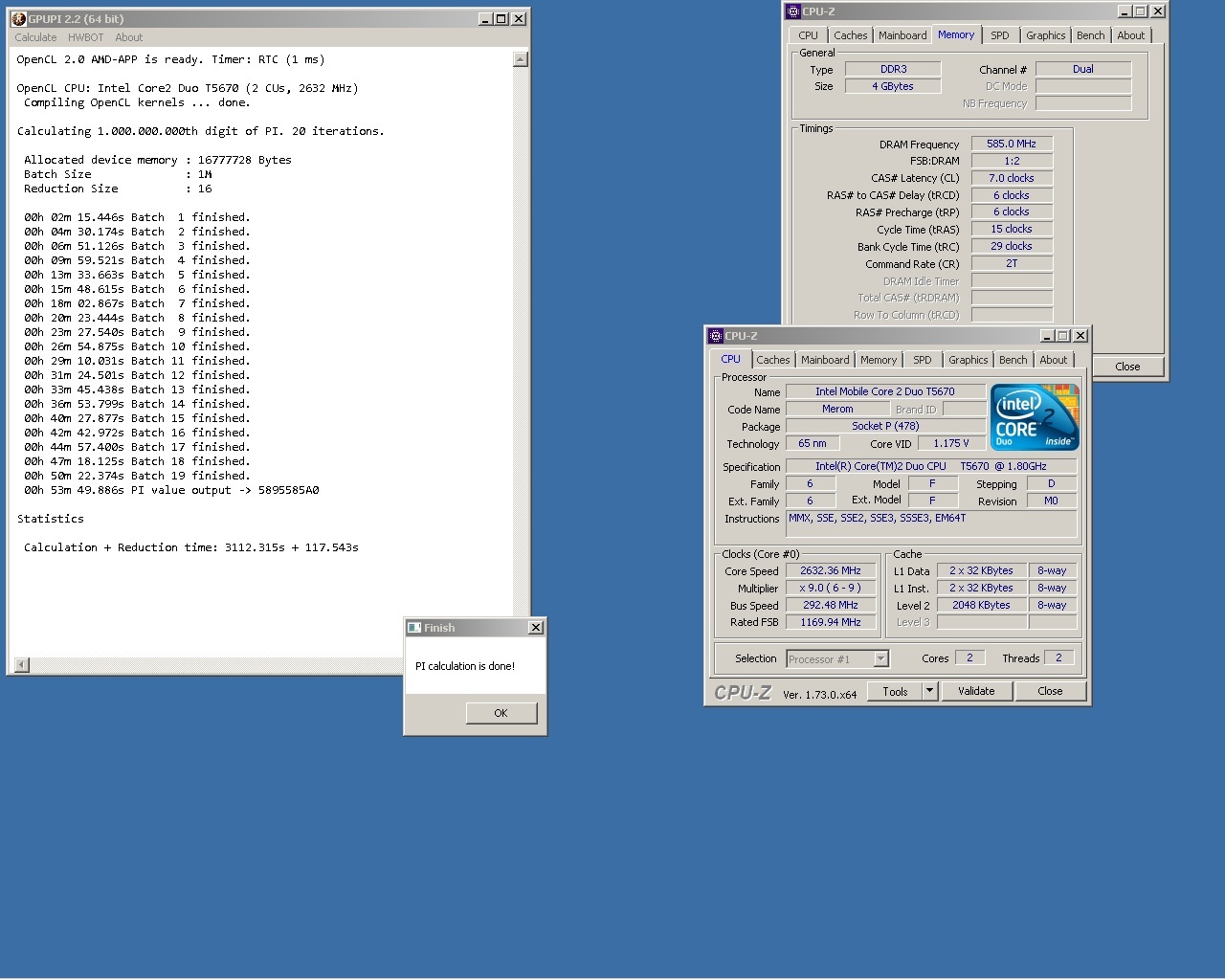Switch to the CPU tab in front CPU-Z window
This screenshot has height=980, width=1225.
[x=731, y=360]
